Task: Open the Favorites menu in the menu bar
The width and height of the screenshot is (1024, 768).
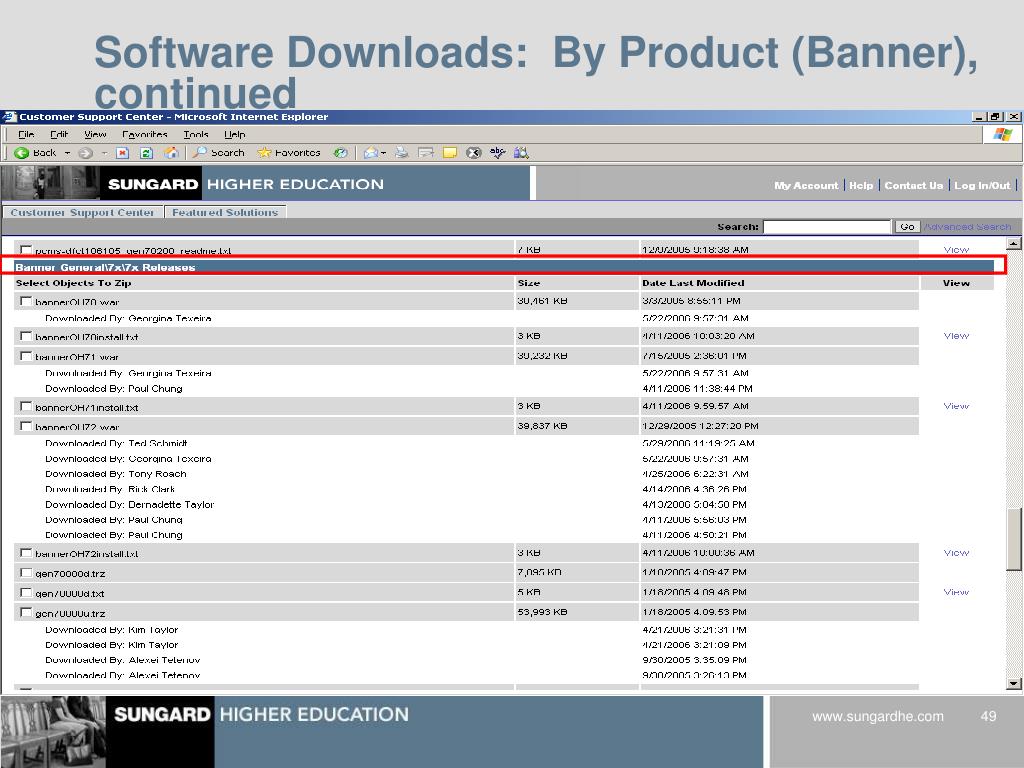Action: point(145,135)
